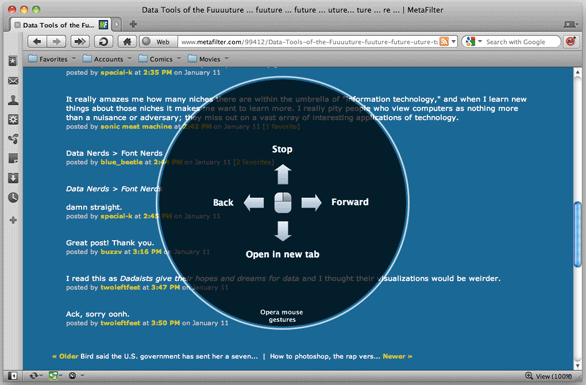
Task: Reload the page with the reload button
Action: (104, 41)
